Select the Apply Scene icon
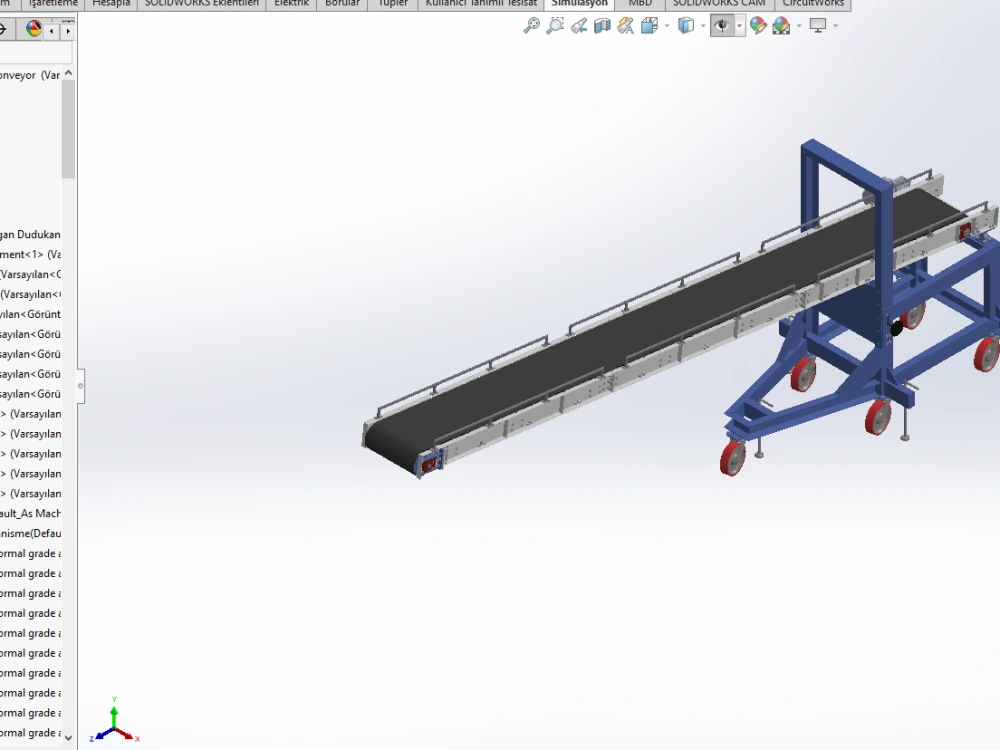The image size is (1000, 750). pyautogui.click(x=783, y=25)
